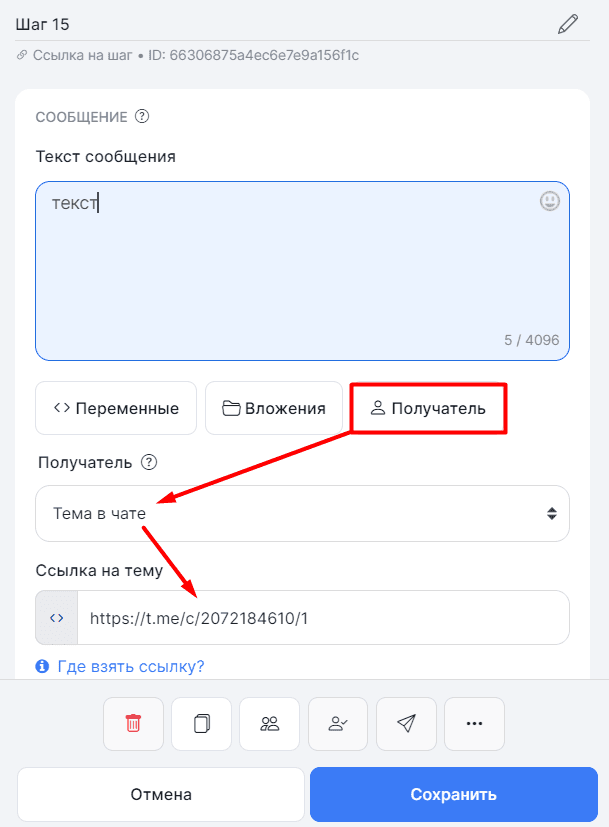Show help for СООБЩЕНИЕ section
609x827 pixels.
pos(142,116)
